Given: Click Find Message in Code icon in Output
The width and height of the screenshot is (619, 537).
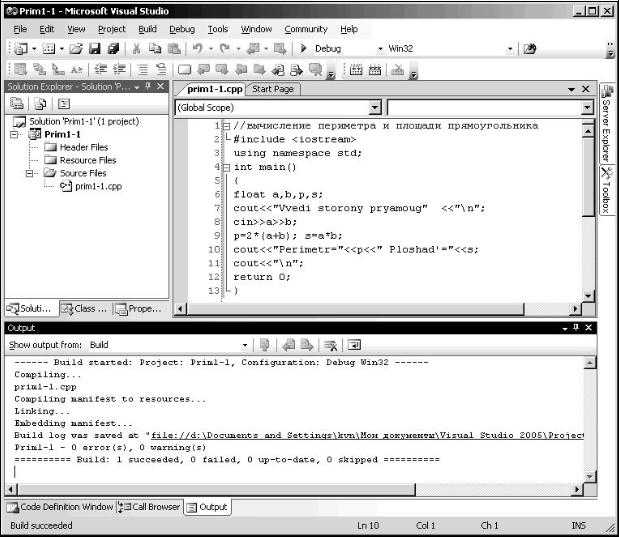Looking at the screenshot, I should [264, 345].
